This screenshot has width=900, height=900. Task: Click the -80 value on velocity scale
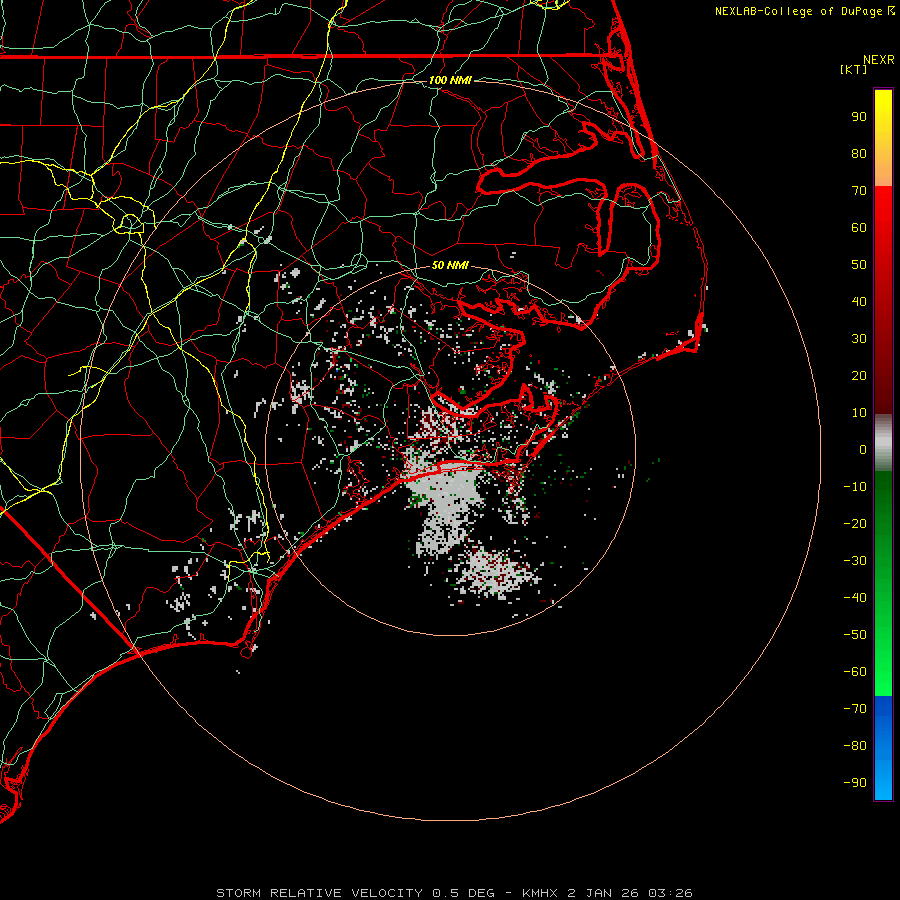pos(855,746)
